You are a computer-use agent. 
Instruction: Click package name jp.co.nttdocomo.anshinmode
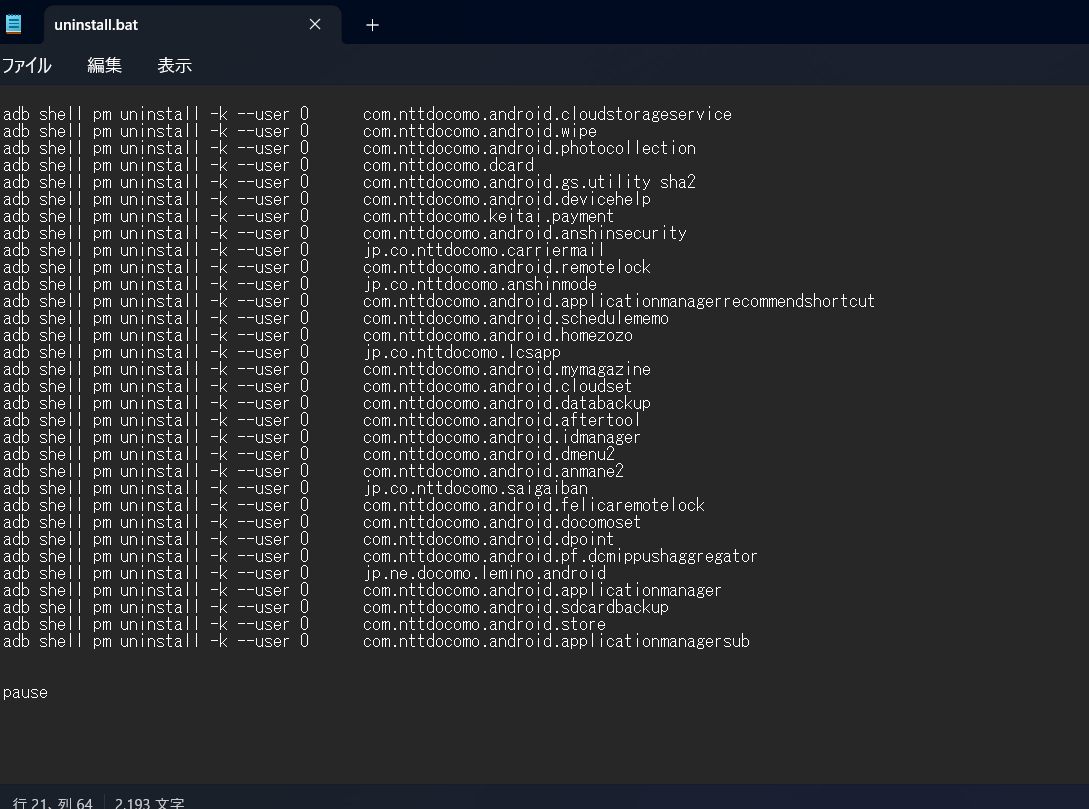coord(479,284)
